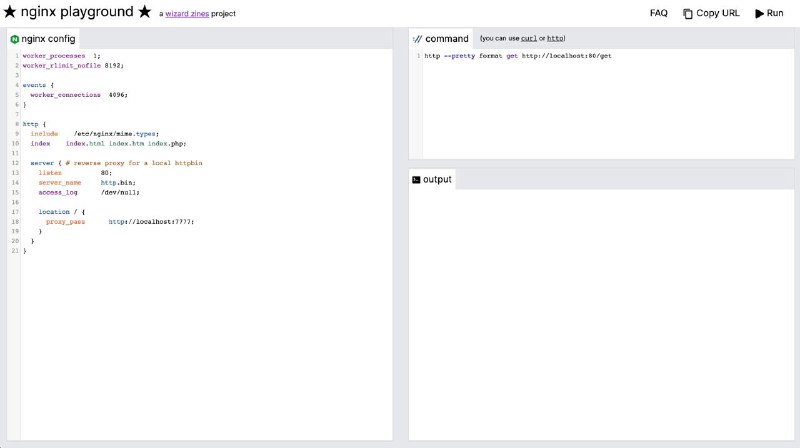Select the output tab
This screenshot has width=800, height=448.
pos(432,180)
